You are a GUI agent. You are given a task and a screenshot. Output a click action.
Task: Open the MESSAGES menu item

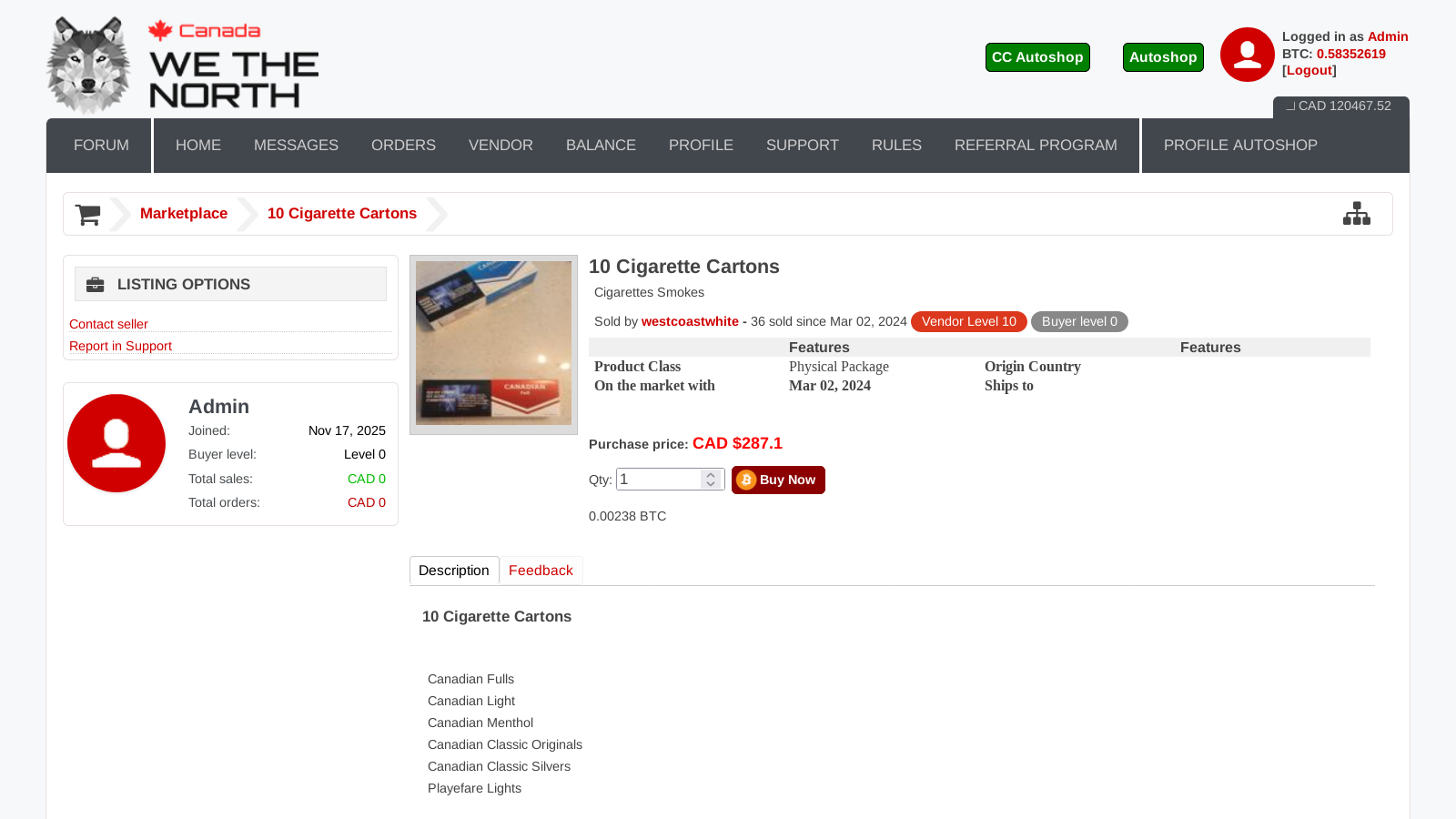(296, 145)
